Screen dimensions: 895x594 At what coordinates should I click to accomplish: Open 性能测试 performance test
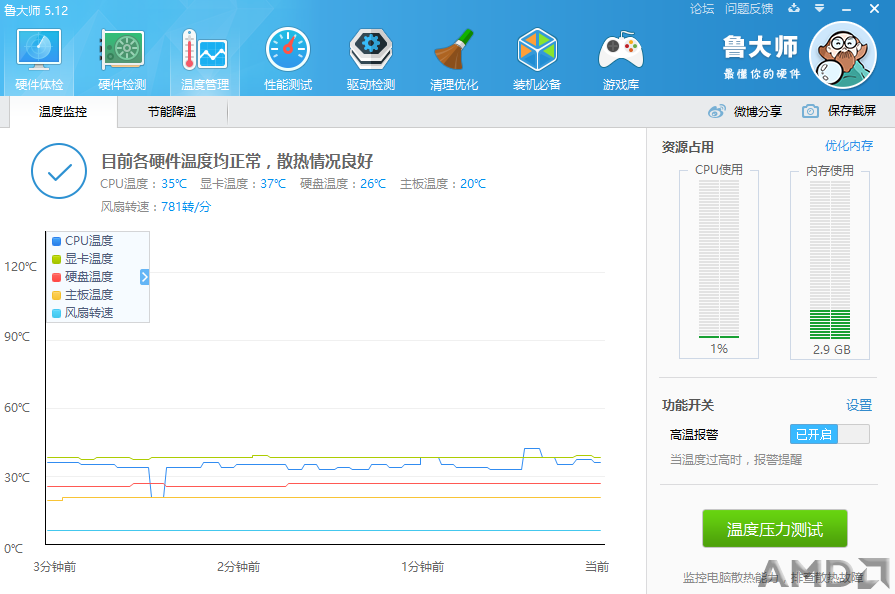288,59
